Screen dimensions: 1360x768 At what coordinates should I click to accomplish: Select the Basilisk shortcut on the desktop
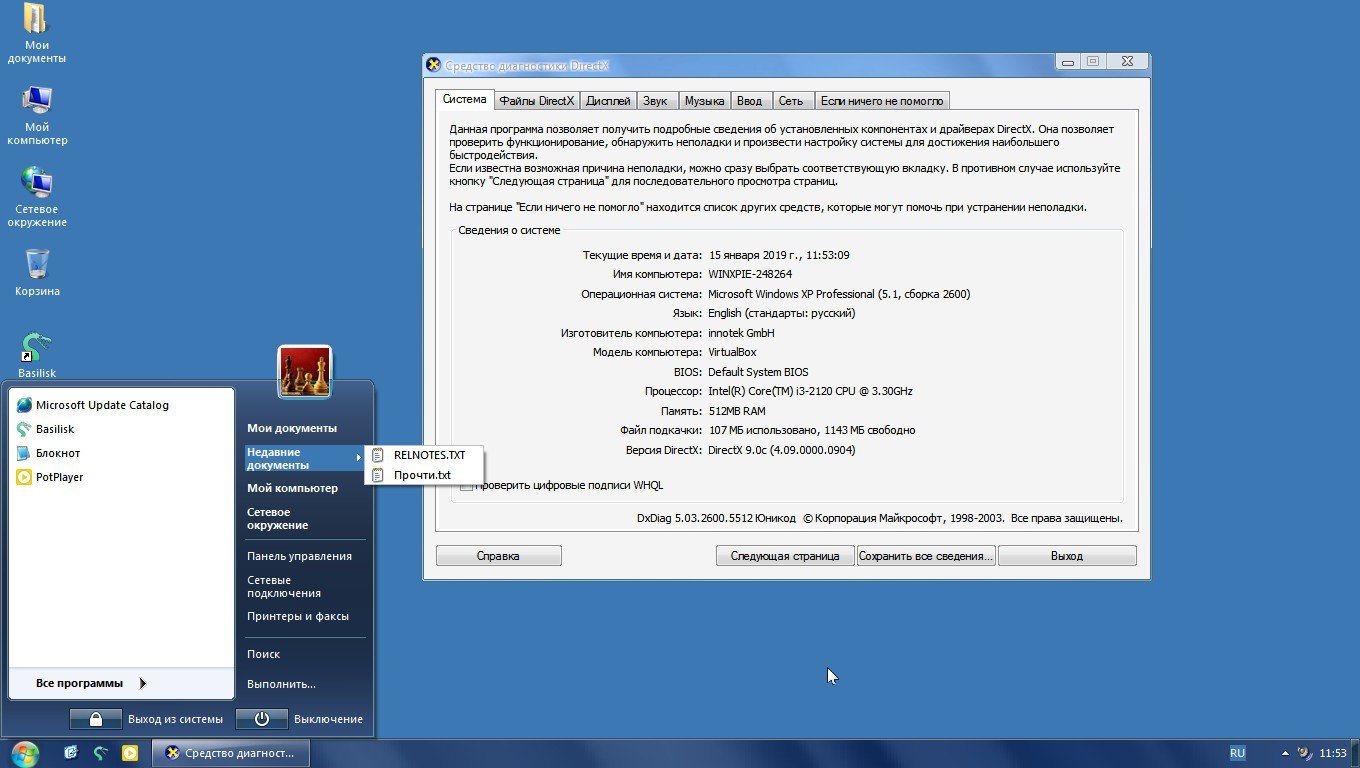click(x=37, y=355)
